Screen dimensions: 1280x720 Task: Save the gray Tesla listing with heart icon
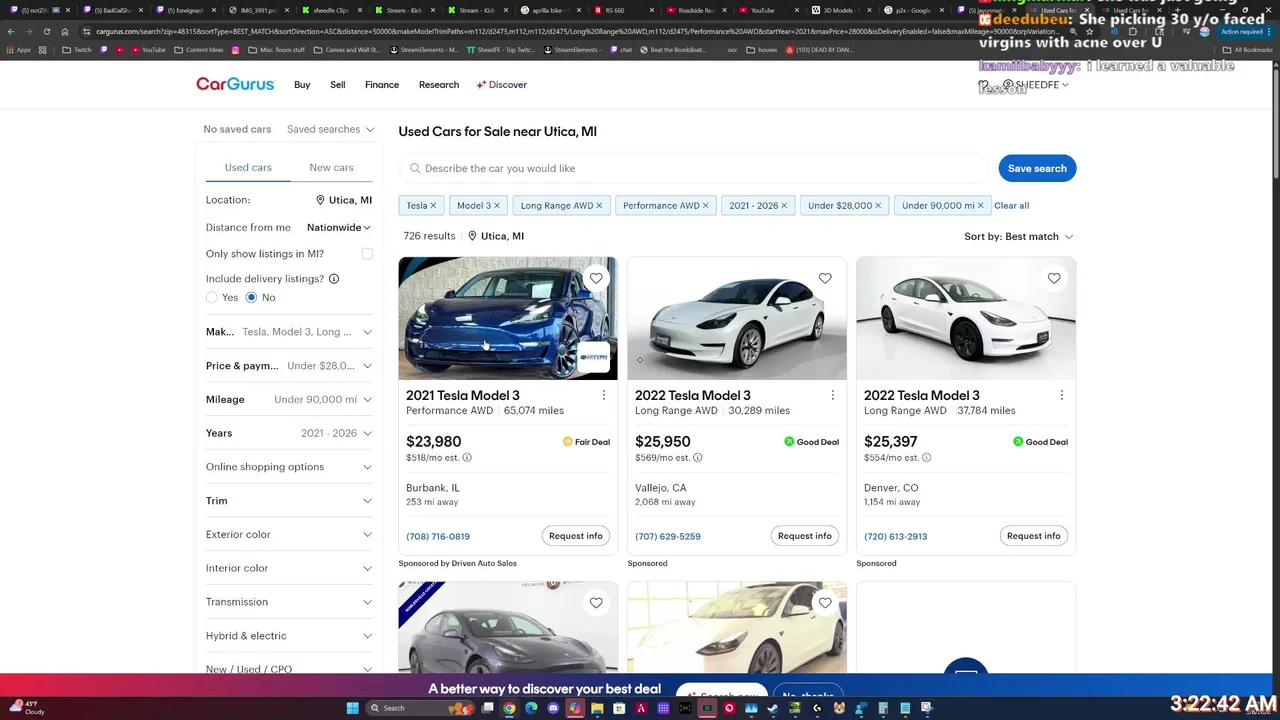tap(596, 603)
